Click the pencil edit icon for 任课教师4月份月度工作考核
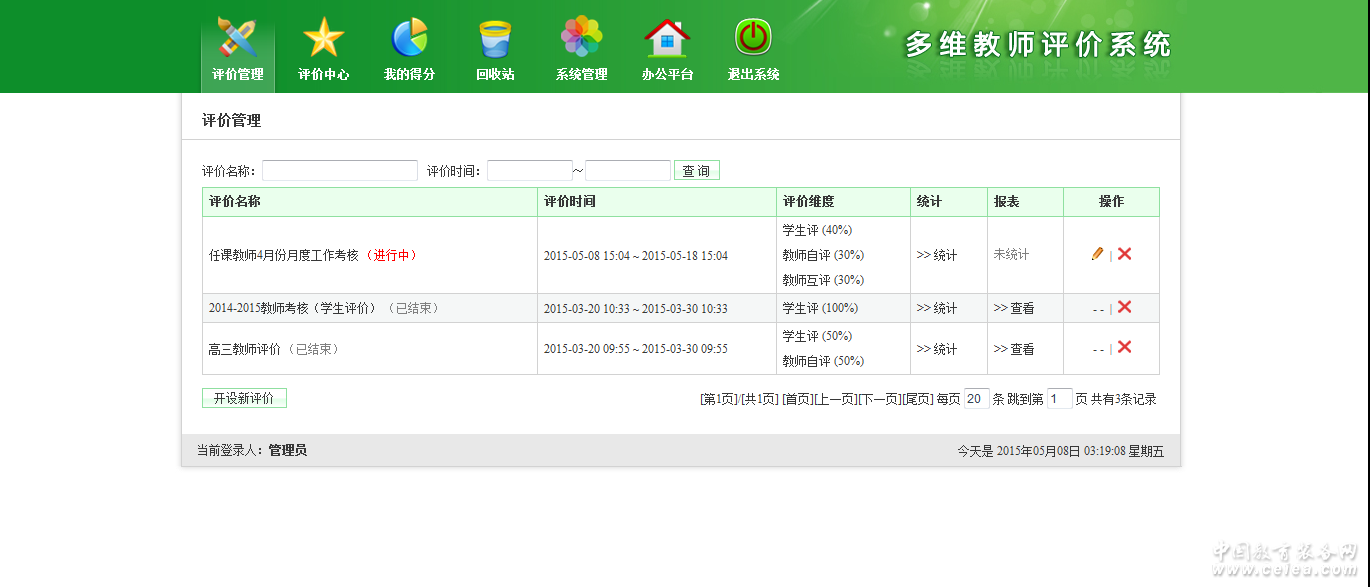The image size is (1370, 587). point(1097,254)
